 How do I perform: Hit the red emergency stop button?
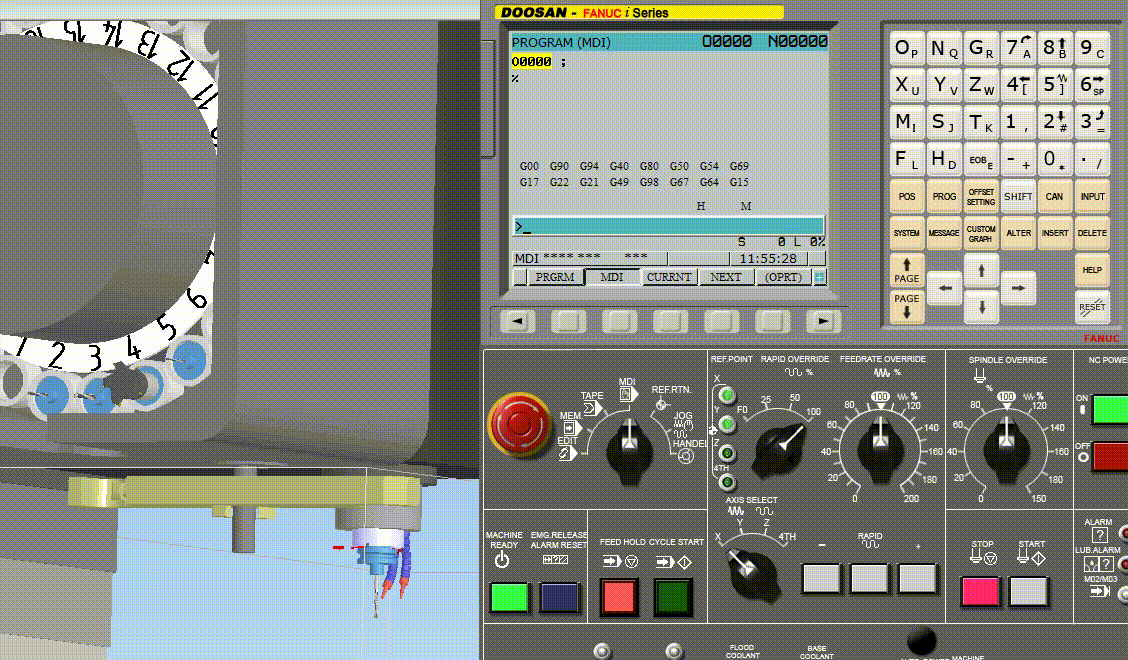point(519,425)
